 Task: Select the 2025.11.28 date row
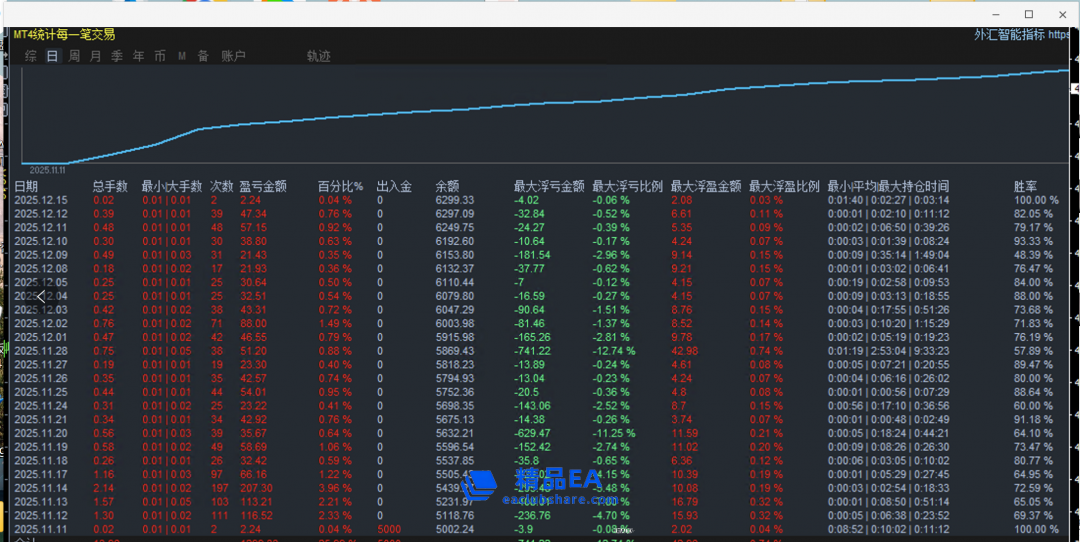click(x=41, y=351)
